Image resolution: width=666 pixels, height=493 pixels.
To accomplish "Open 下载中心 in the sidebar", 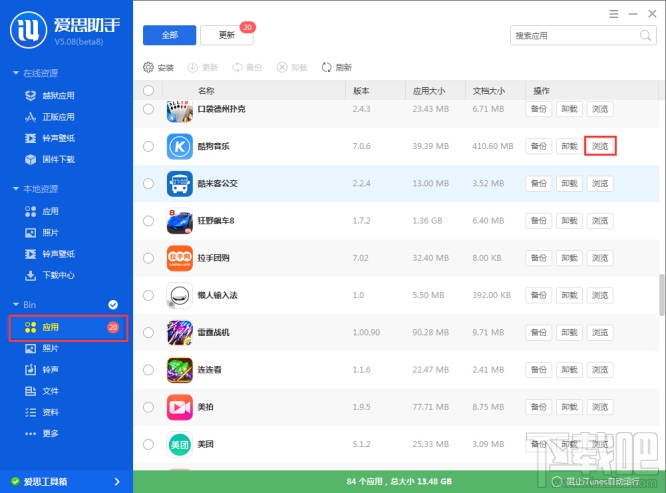I will tap(50, 275).
